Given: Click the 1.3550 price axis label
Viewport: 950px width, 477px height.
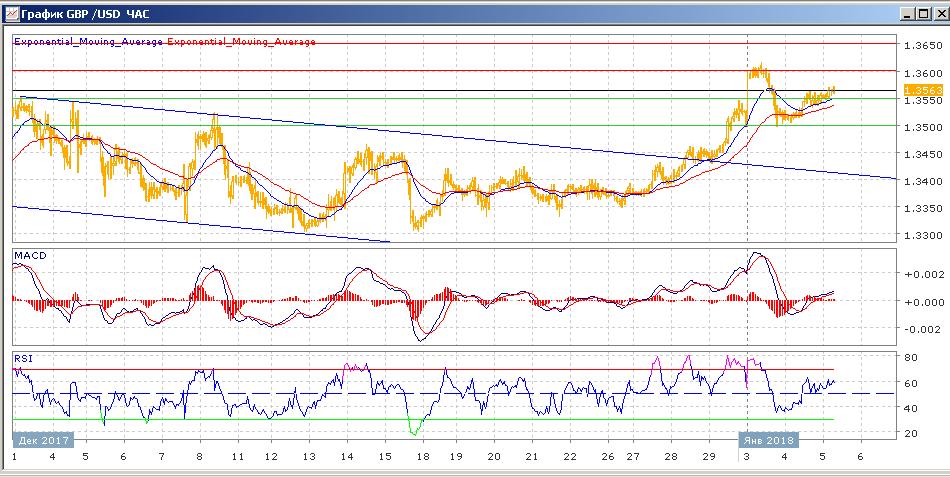Looking at the screenshot, I should click(923, 101).
